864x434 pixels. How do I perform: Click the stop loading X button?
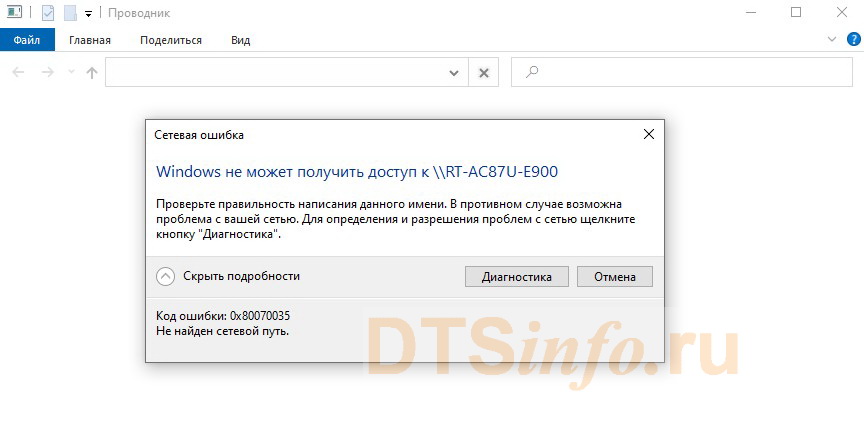[483, 73]
